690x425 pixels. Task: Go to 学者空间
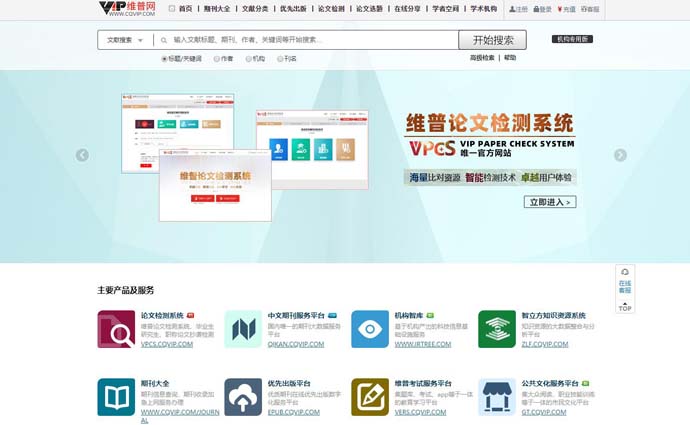(x=445, y=9)
